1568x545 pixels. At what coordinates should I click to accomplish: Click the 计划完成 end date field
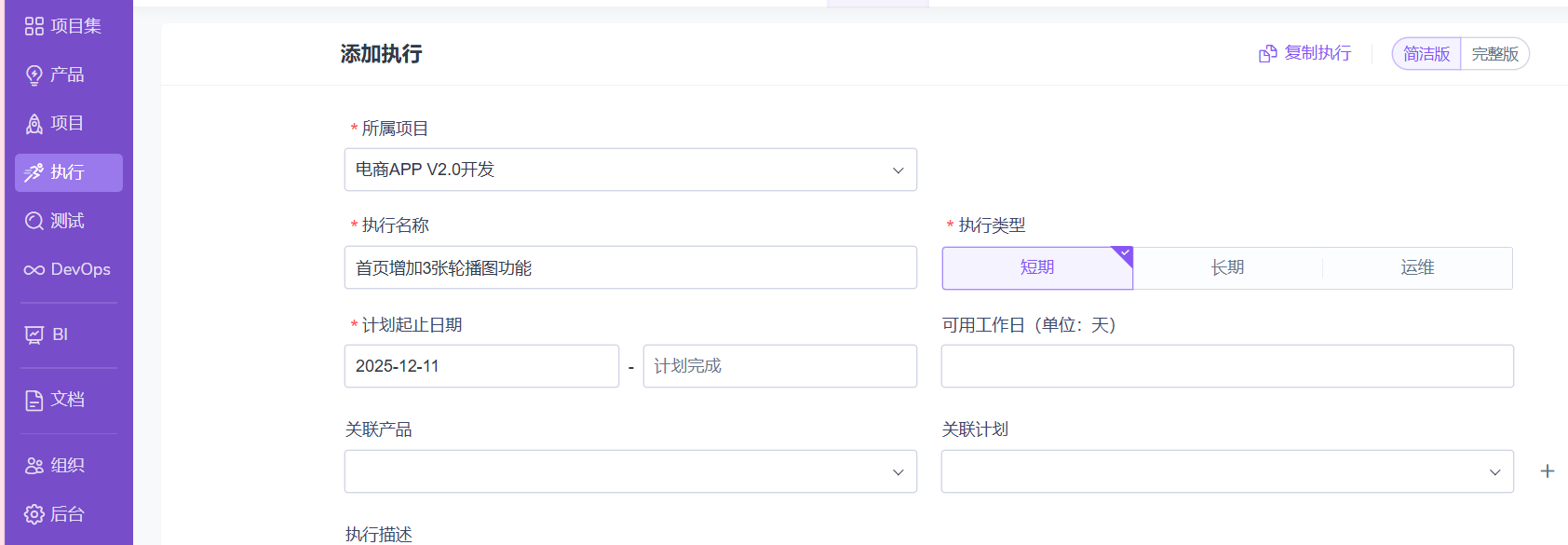pyautogui.click(x=779, y=366)
